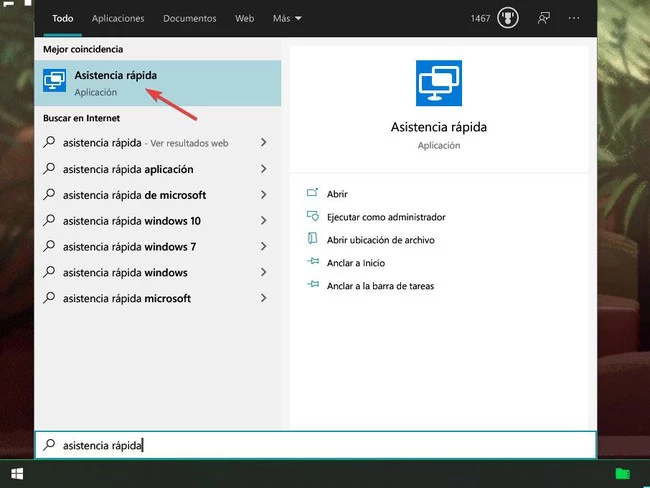Click the Anclar a Inicio pin option
This screenshot has width=650, height=488.
tap(355, 263)
